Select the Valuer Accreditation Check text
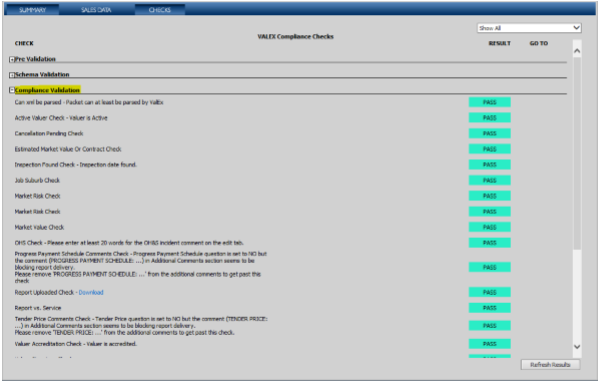This screenshot has width=601, height=386. (x=76, y=344)
